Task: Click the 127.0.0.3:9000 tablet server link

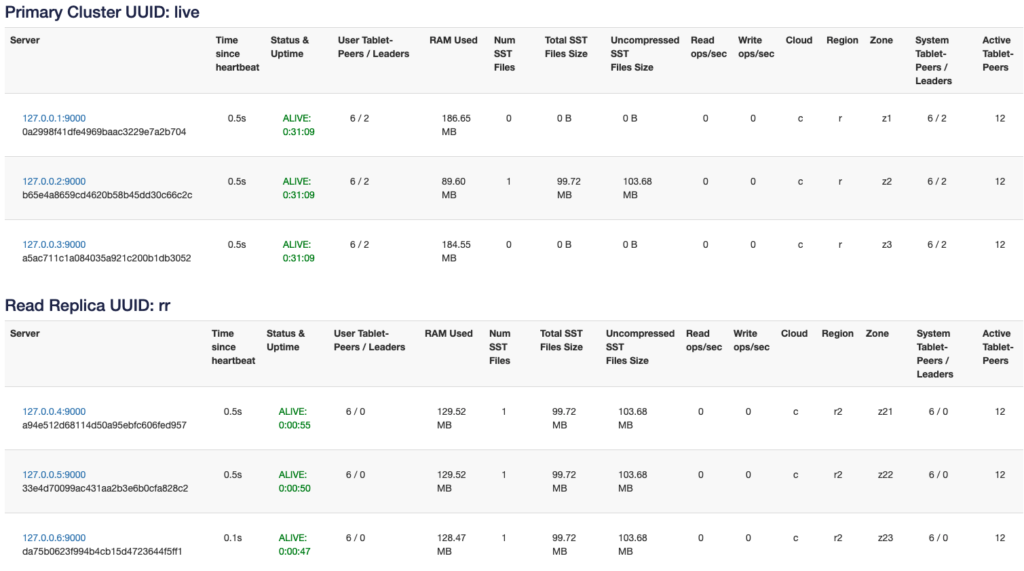Action: (54, 244)
